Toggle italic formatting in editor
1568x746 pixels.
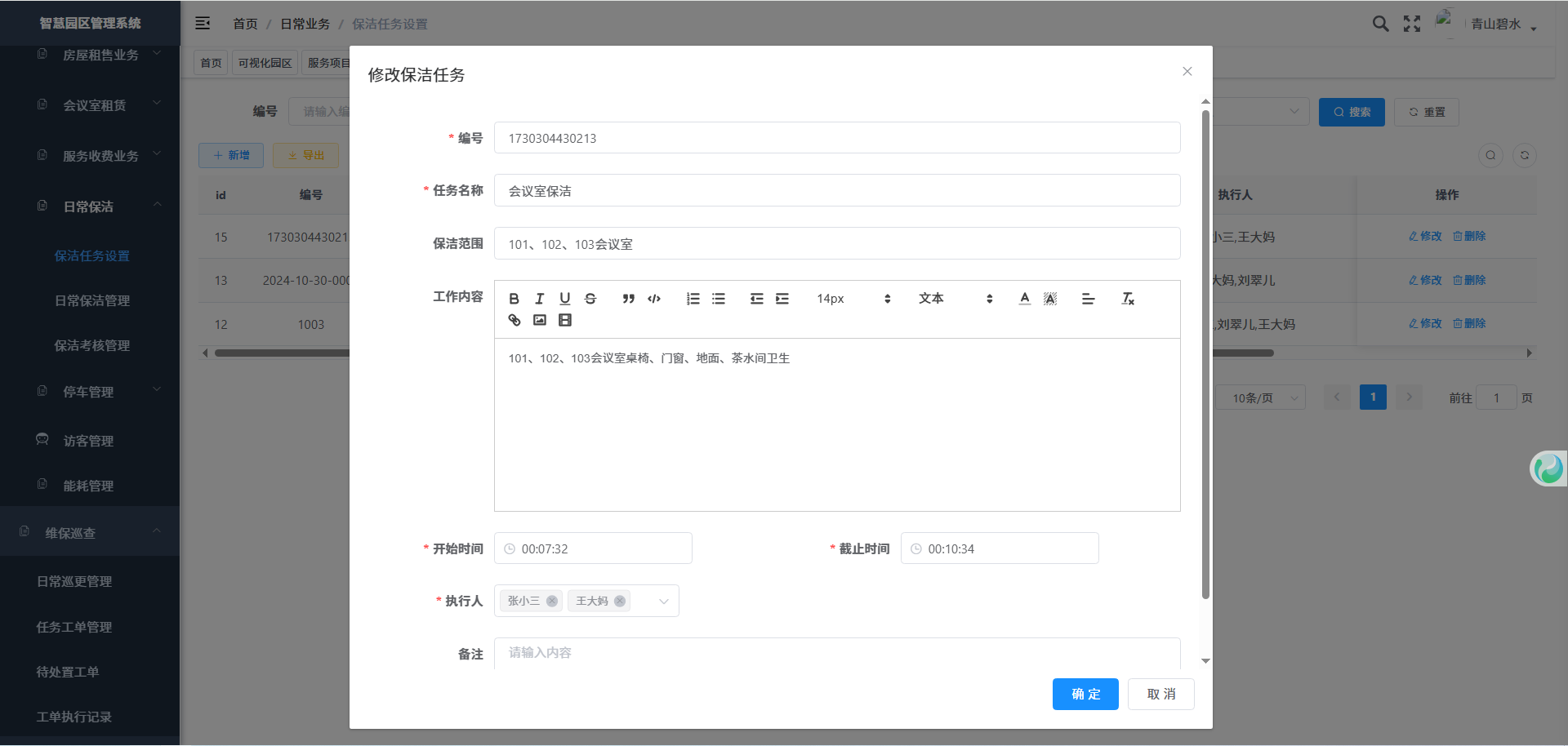(x=539, y=299)
